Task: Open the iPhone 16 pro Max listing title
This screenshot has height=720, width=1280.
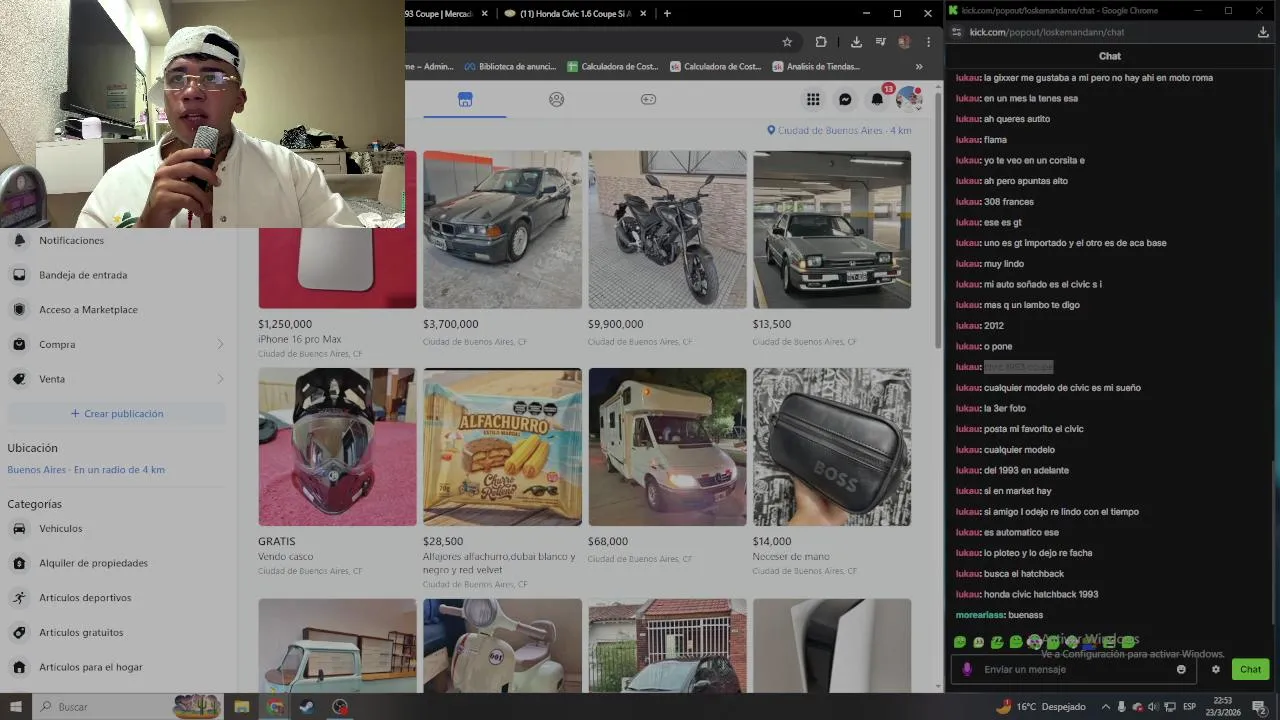Action: 300,339
